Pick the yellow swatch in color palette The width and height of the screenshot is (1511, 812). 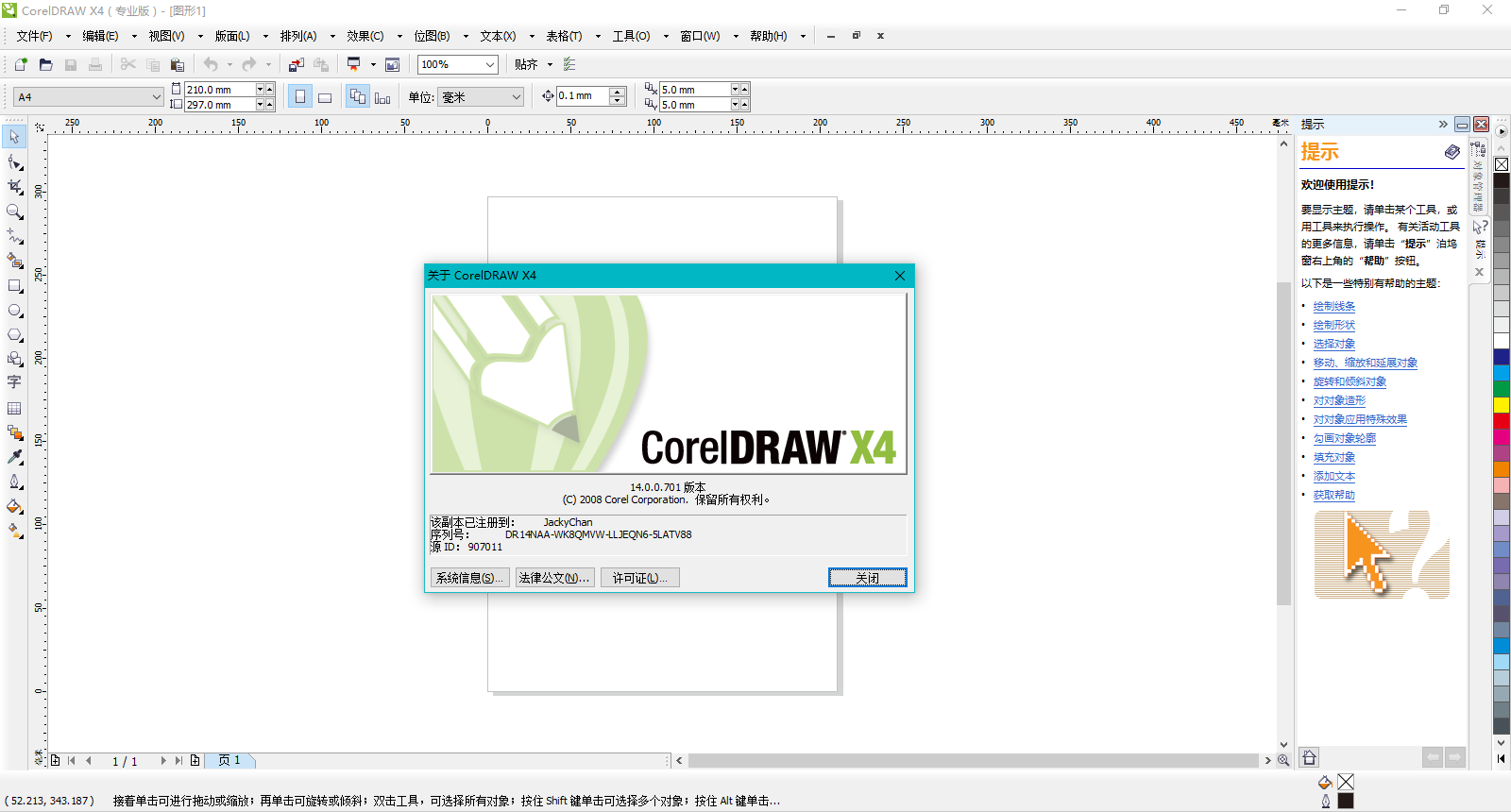pos(1501,405)
